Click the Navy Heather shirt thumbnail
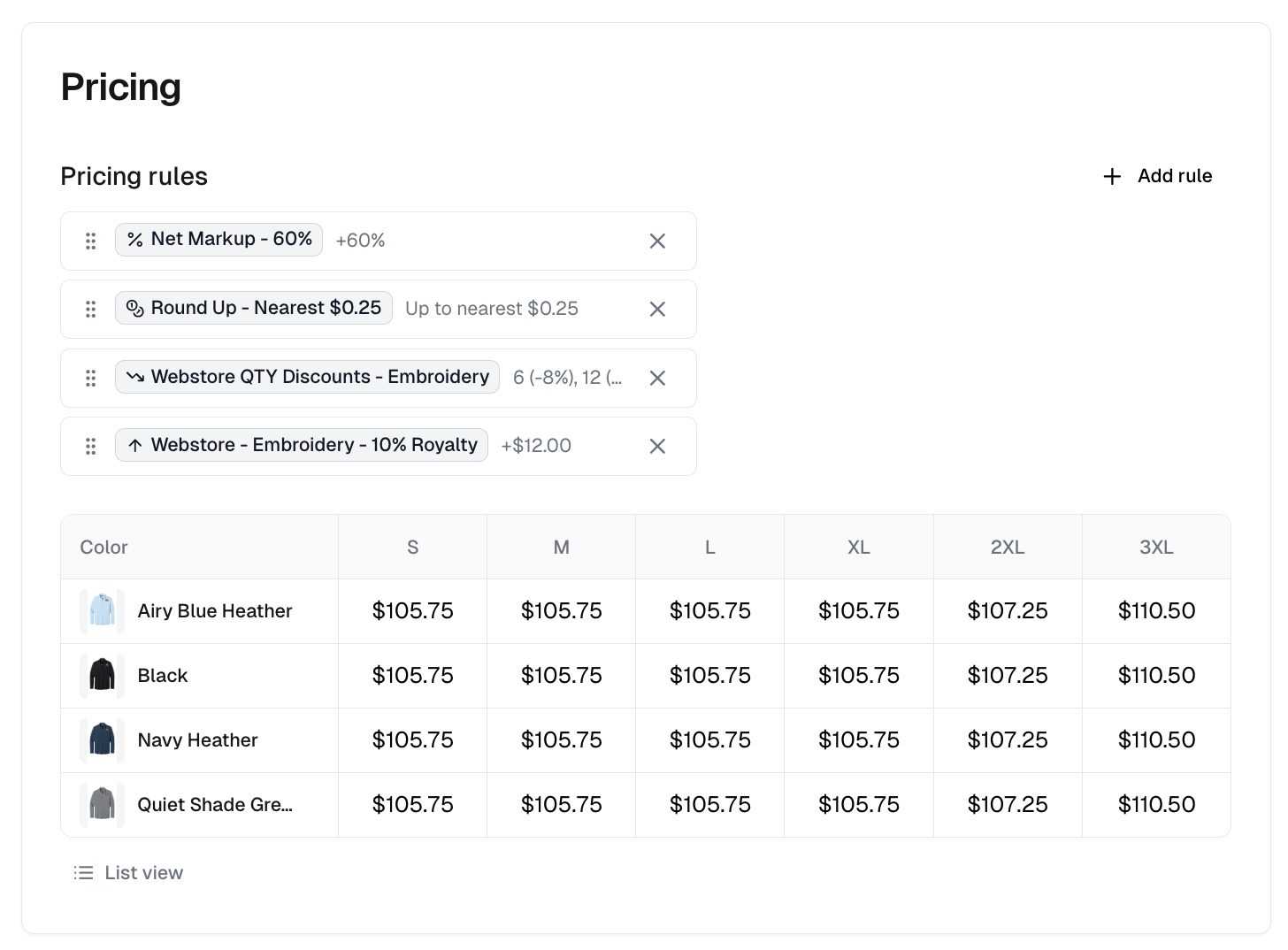Image resolution: width=1288 pixels, height=950 pixels. click(102, 740)
